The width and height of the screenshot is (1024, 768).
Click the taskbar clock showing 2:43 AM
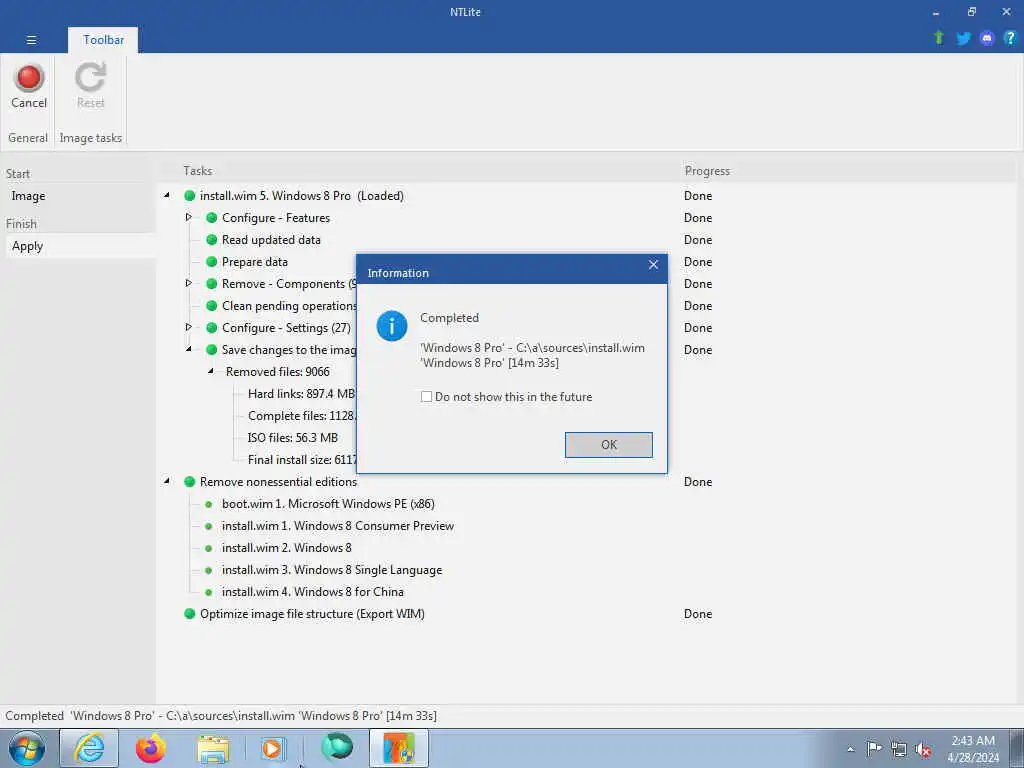(x=973, y=748)
